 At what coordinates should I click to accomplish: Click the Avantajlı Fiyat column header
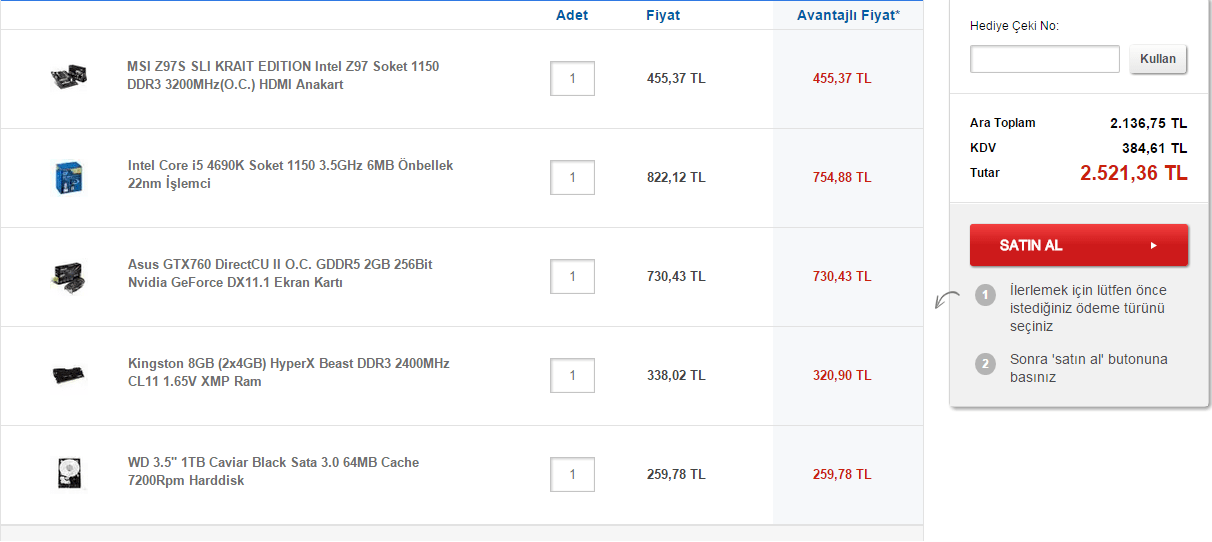[x=848, y=15]
